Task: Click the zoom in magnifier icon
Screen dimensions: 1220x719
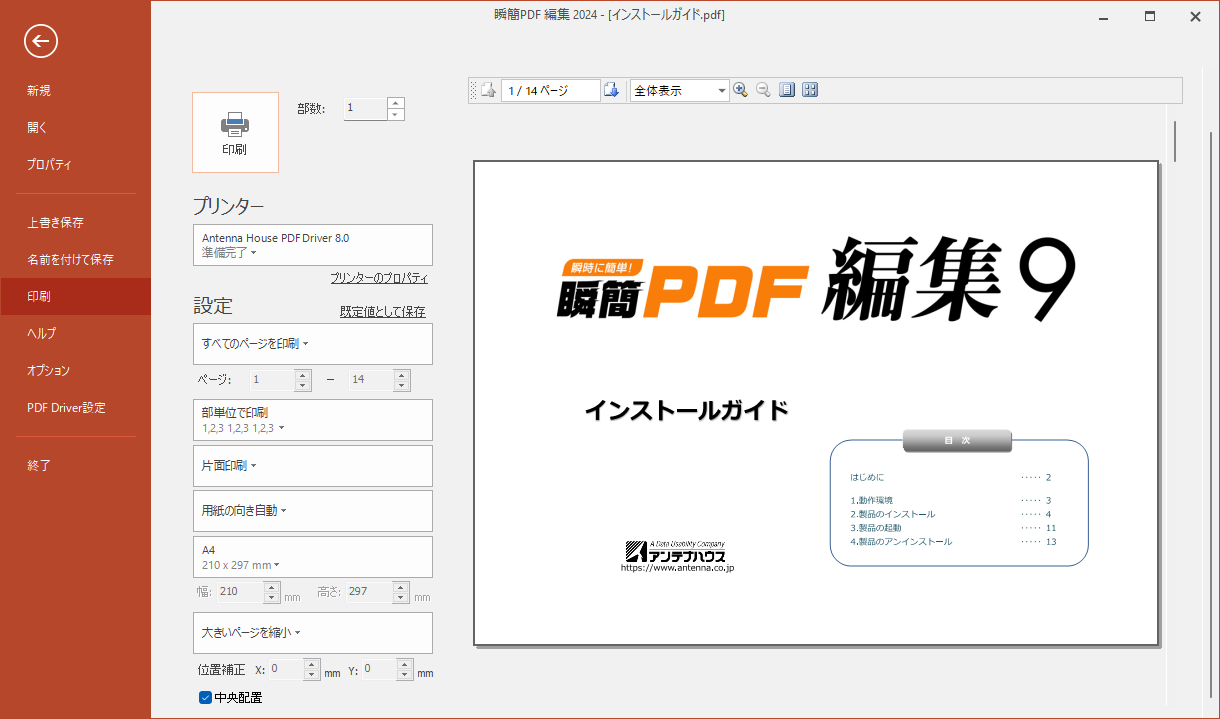Action: 740,90
